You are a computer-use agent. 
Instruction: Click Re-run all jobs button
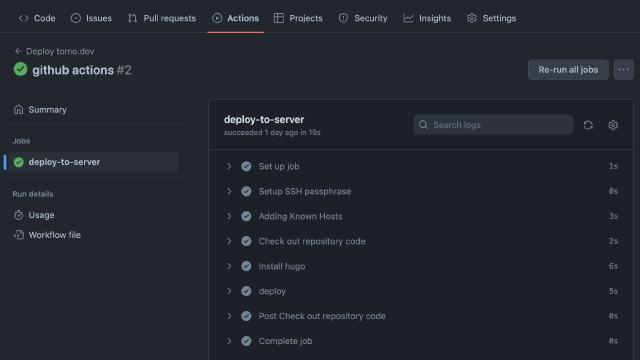point(568,70)
